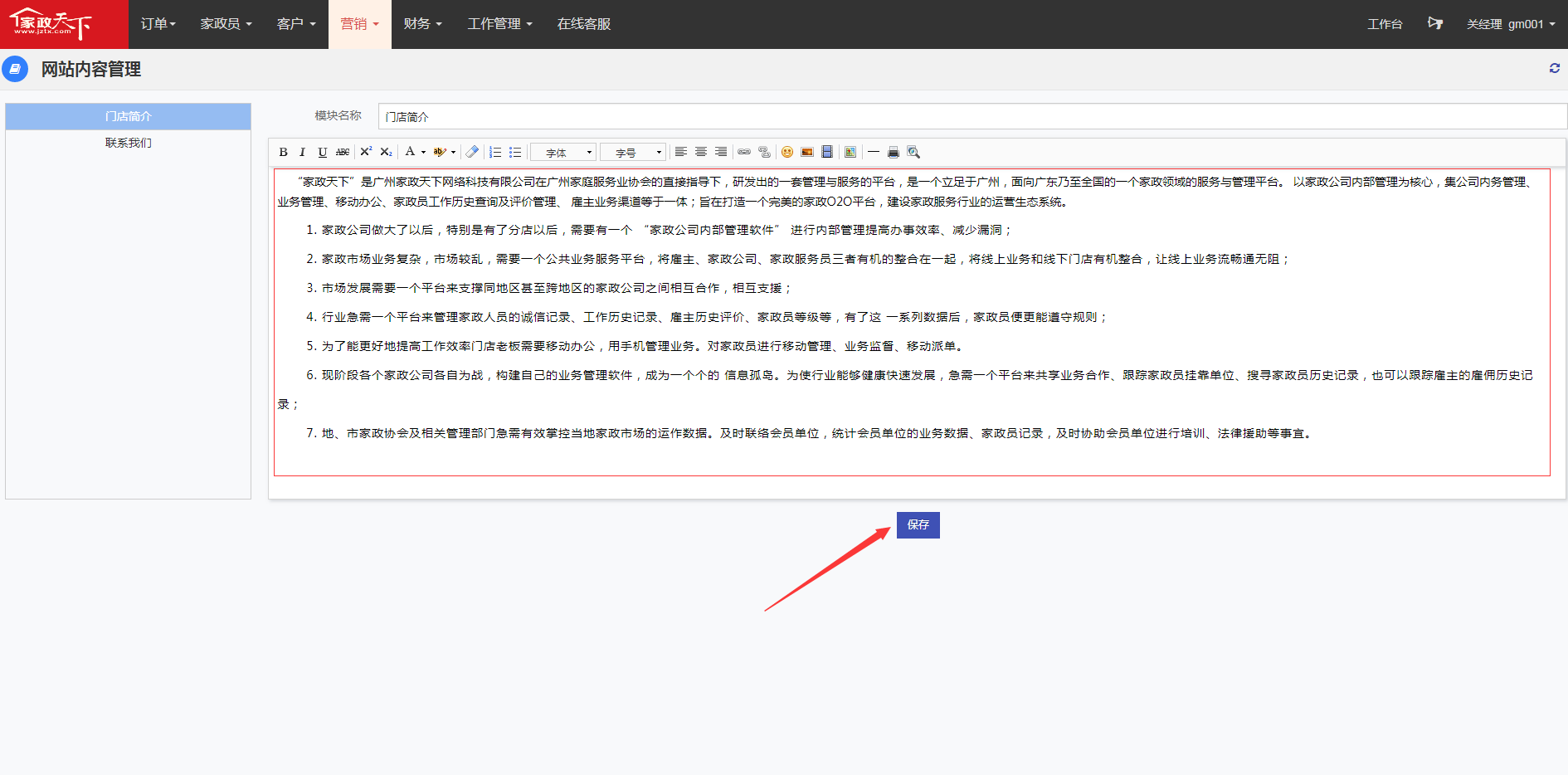Viewport: 1568px width, 775px height.
Task: Toggle italic formatting in editor toolbar
Action: [x=302, y=152]
